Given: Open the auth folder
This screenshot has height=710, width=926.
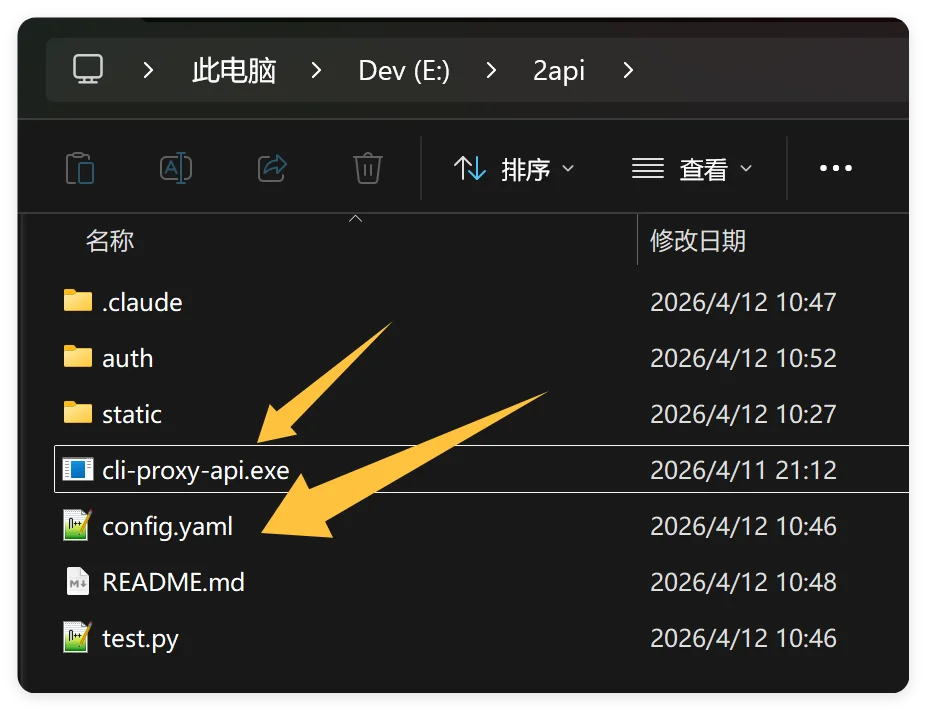Looking at the screenshot, I should coord(129,357).
